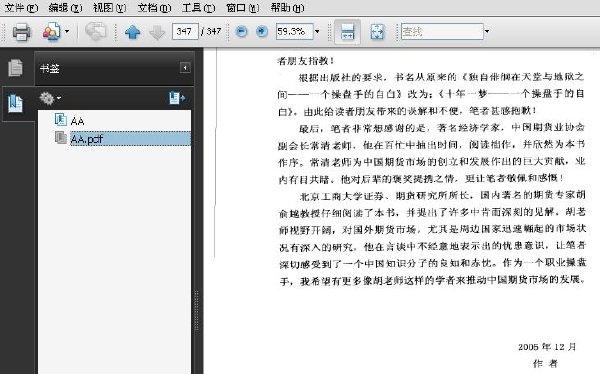
Task: Click the panel splitter handle beside the bookmarks pane
Action: [197, 311]
